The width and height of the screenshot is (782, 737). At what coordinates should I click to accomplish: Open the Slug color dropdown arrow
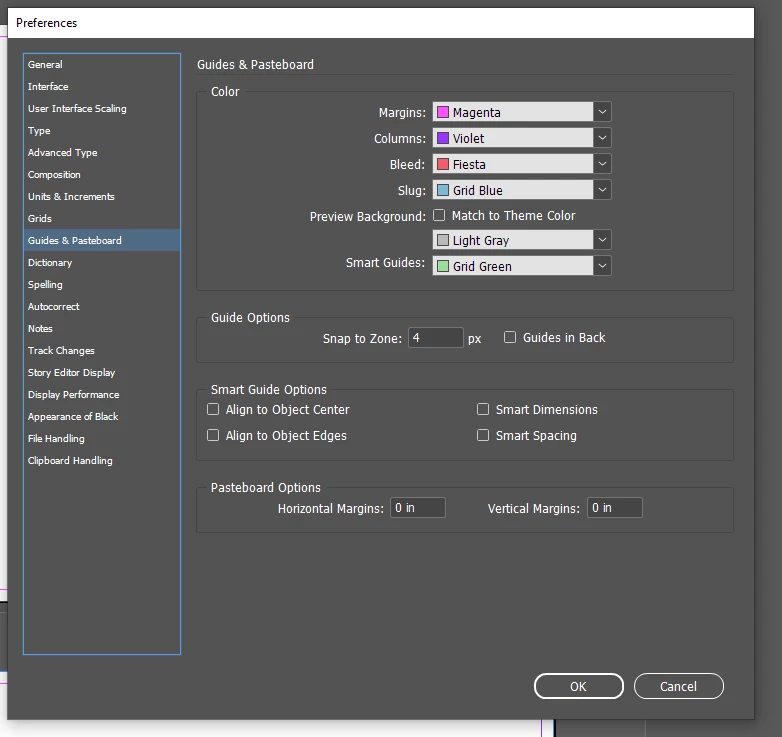pyautogui.click(x=602, y=190)
